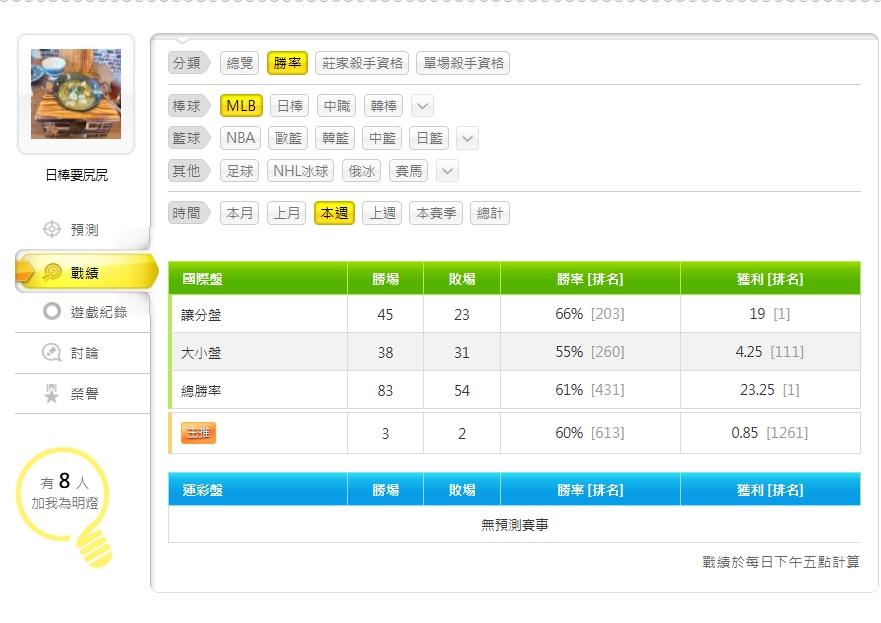Expand more basketball leagues dropdown
Screen dimensions: 881x623
467,138
